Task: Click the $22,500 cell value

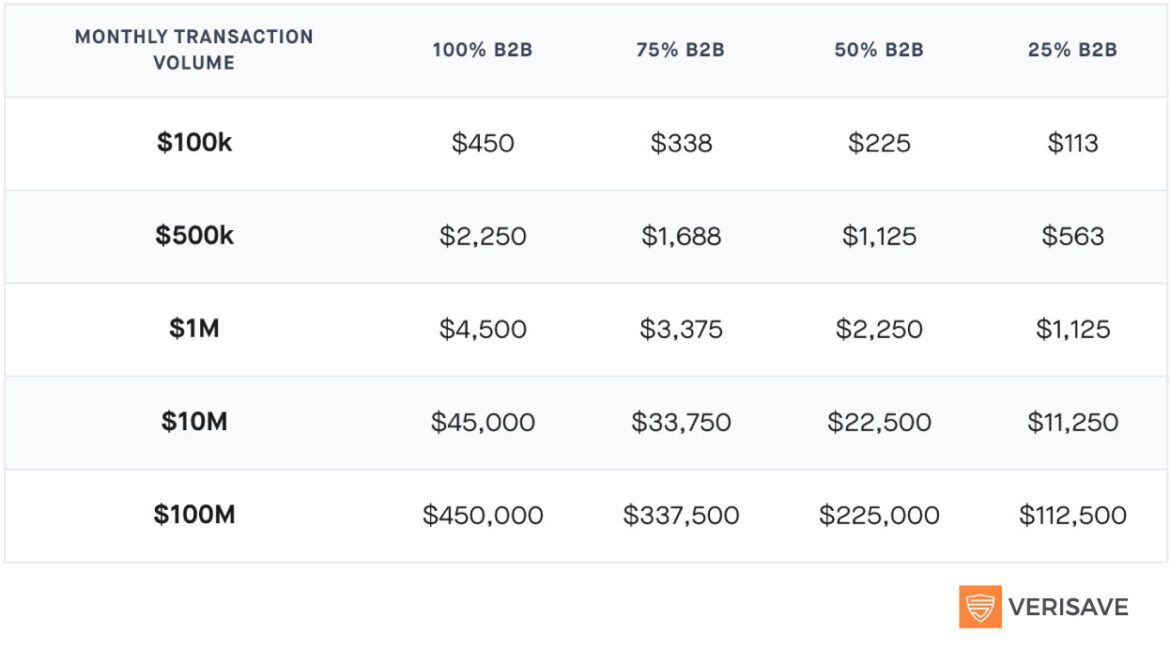Action: pos(879,422)
